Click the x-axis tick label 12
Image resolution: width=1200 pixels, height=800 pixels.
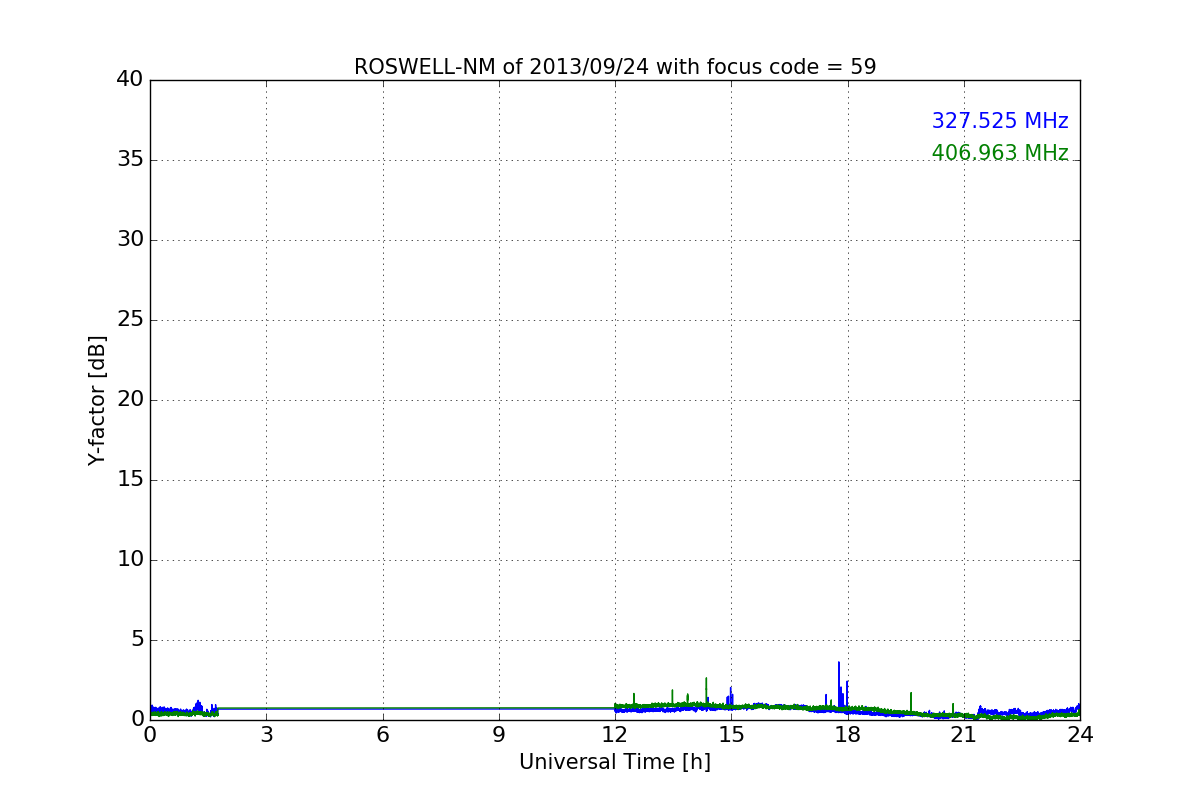point(615,734)
